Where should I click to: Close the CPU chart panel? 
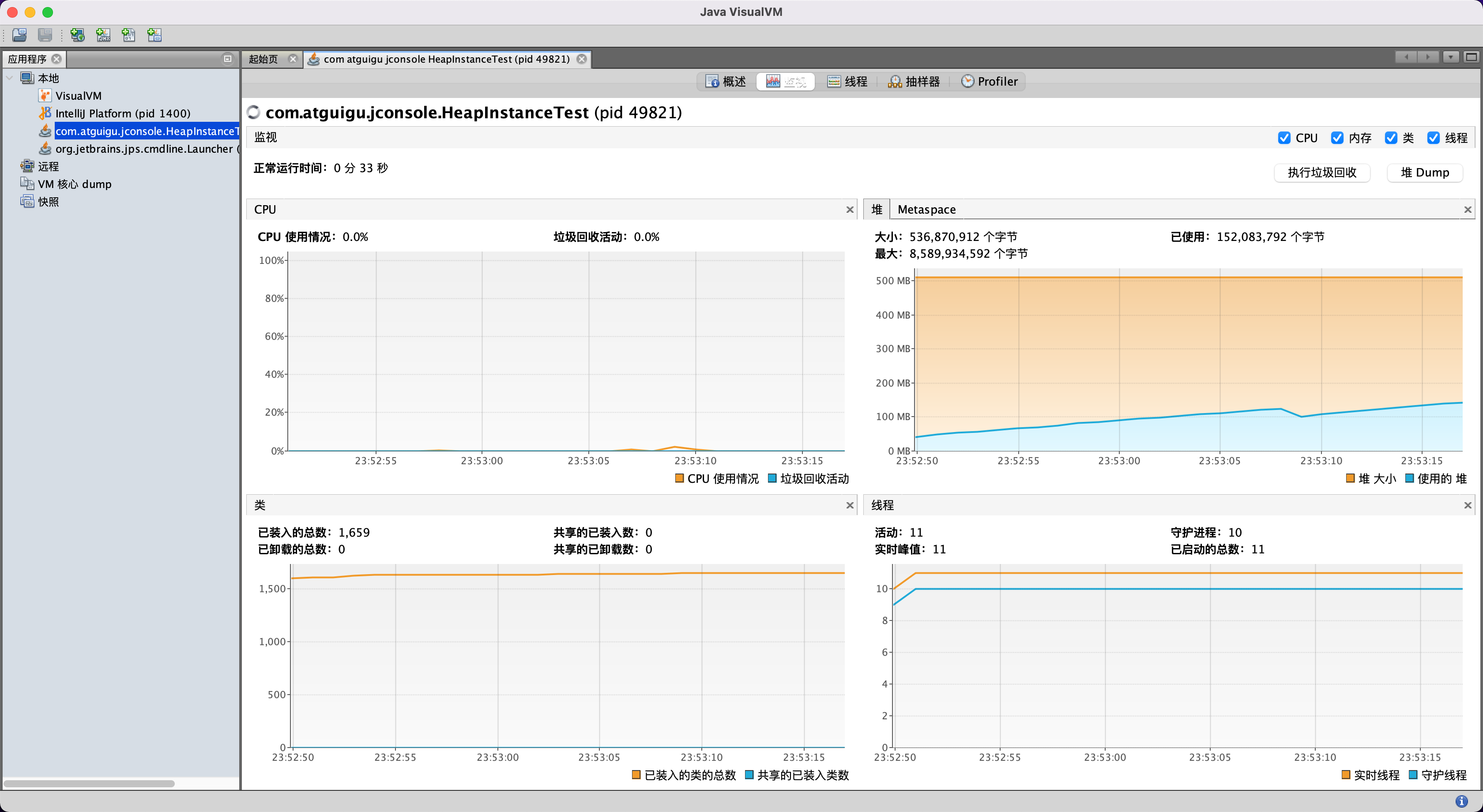850,210
